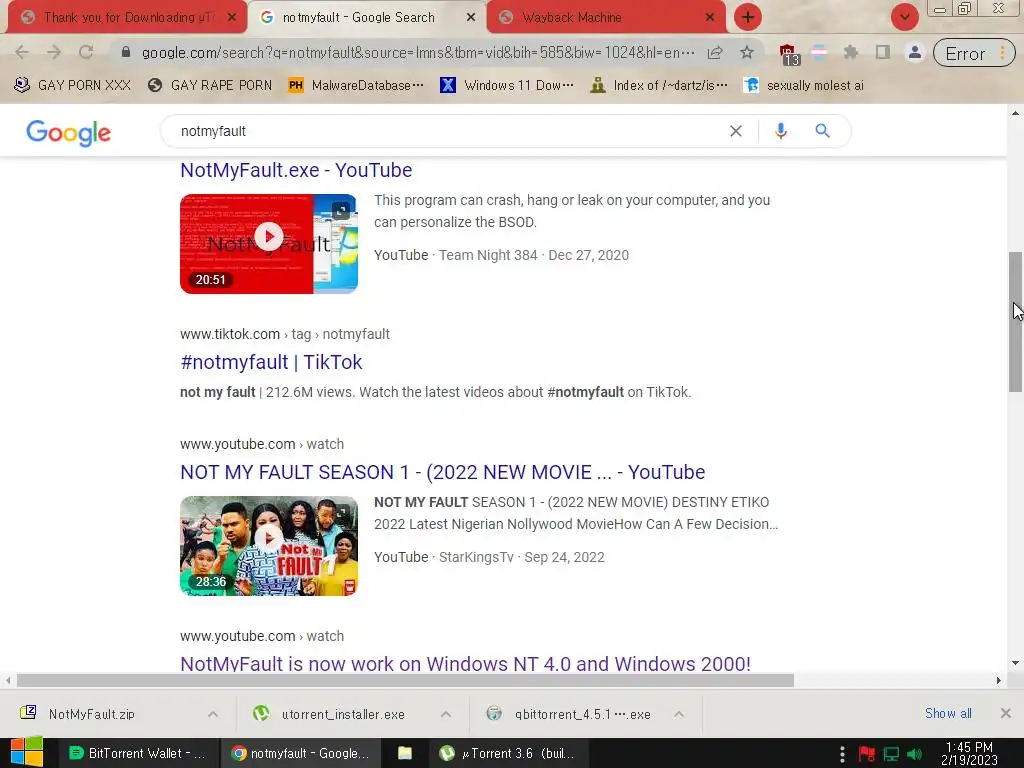Click the URL text in the address bar

pos(418,52)
